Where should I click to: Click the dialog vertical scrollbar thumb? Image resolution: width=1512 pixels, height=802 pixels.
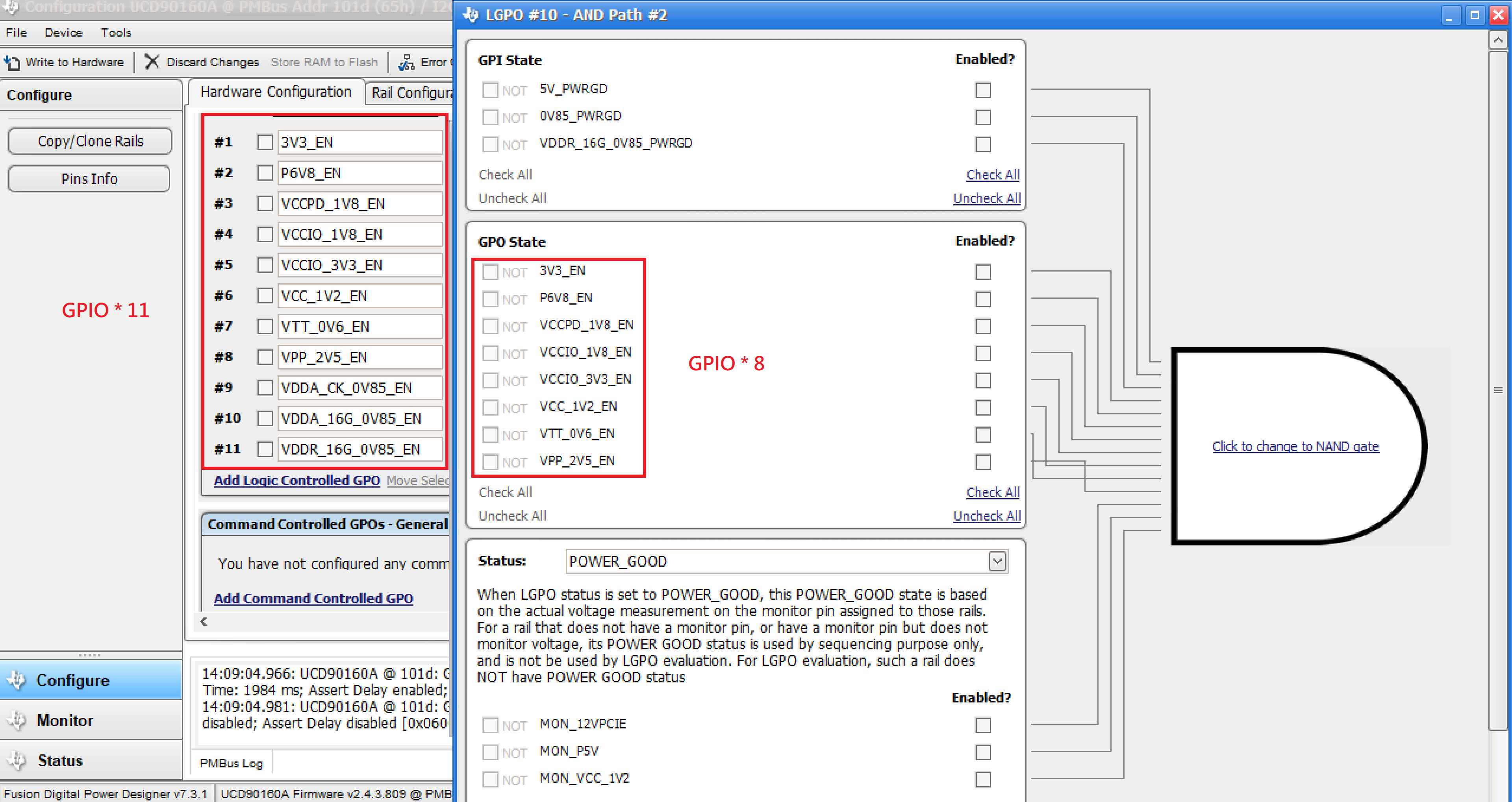[x=1498, y=390]
